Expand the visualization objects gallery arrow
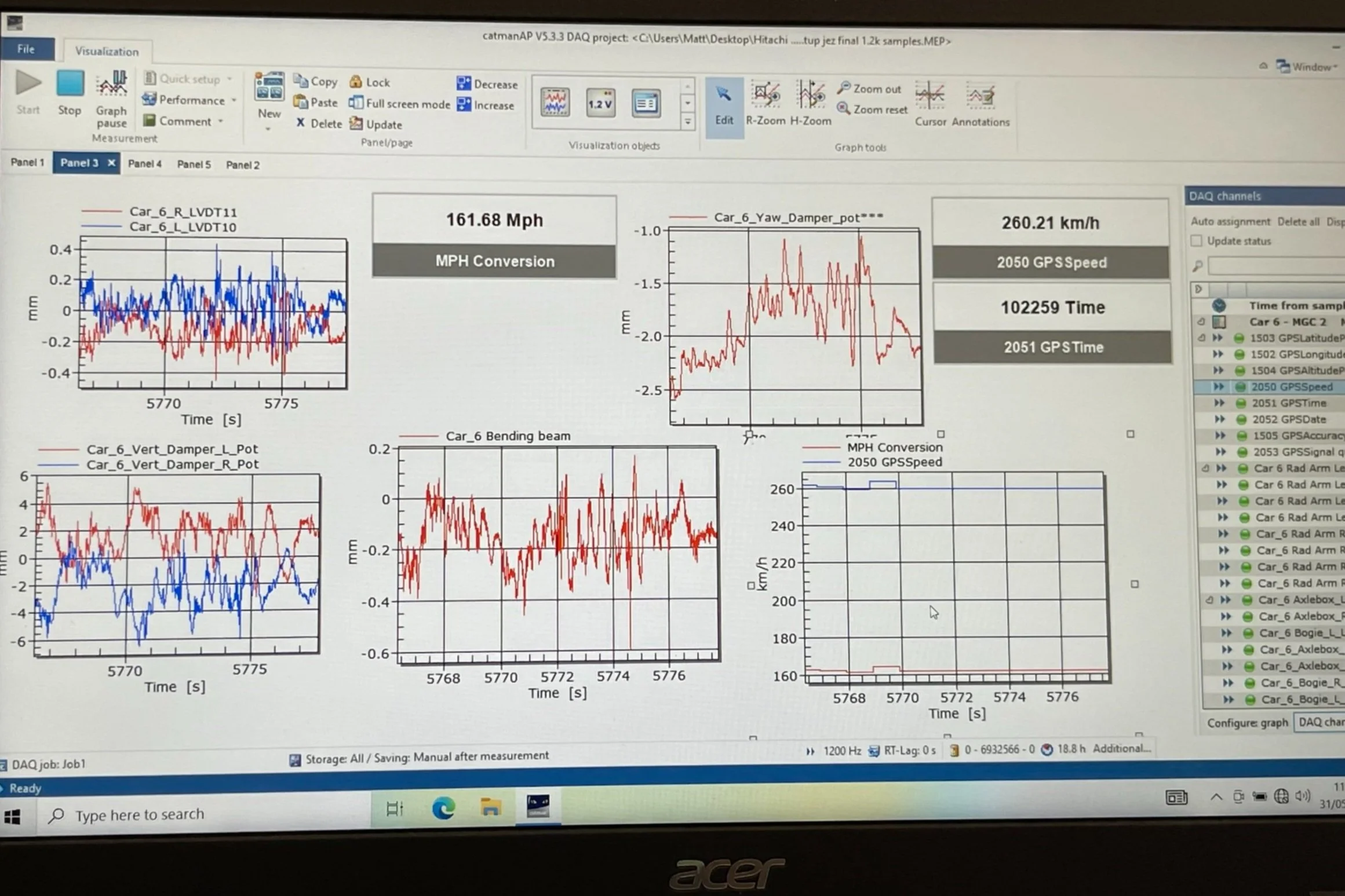Image resolution: width=1345 pixels, height=896 pixels. [x=688, y=122]
